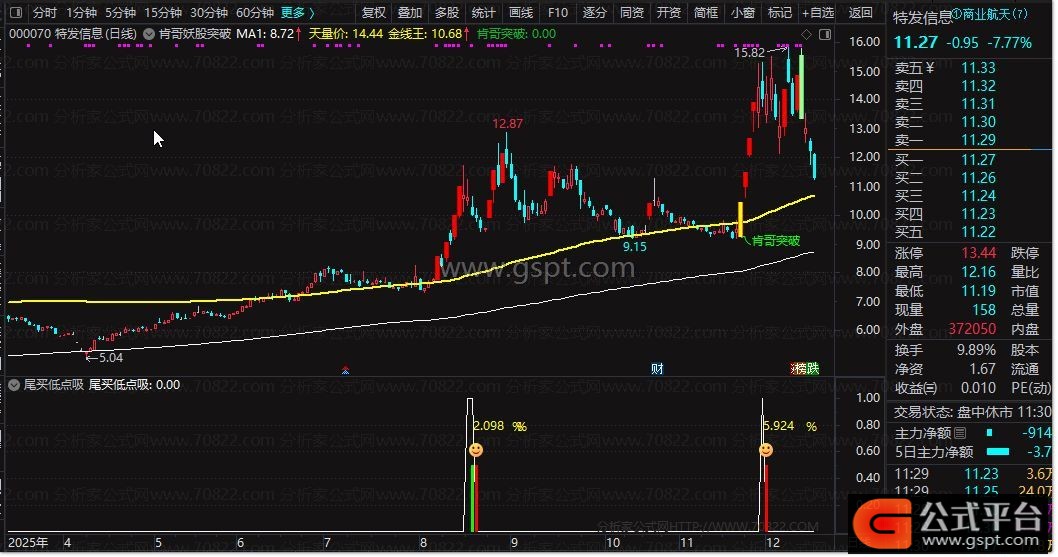Viewport: 1058px width, 557px height.
Task: Click the 返回 back button
Action: [x=860, y=13]
